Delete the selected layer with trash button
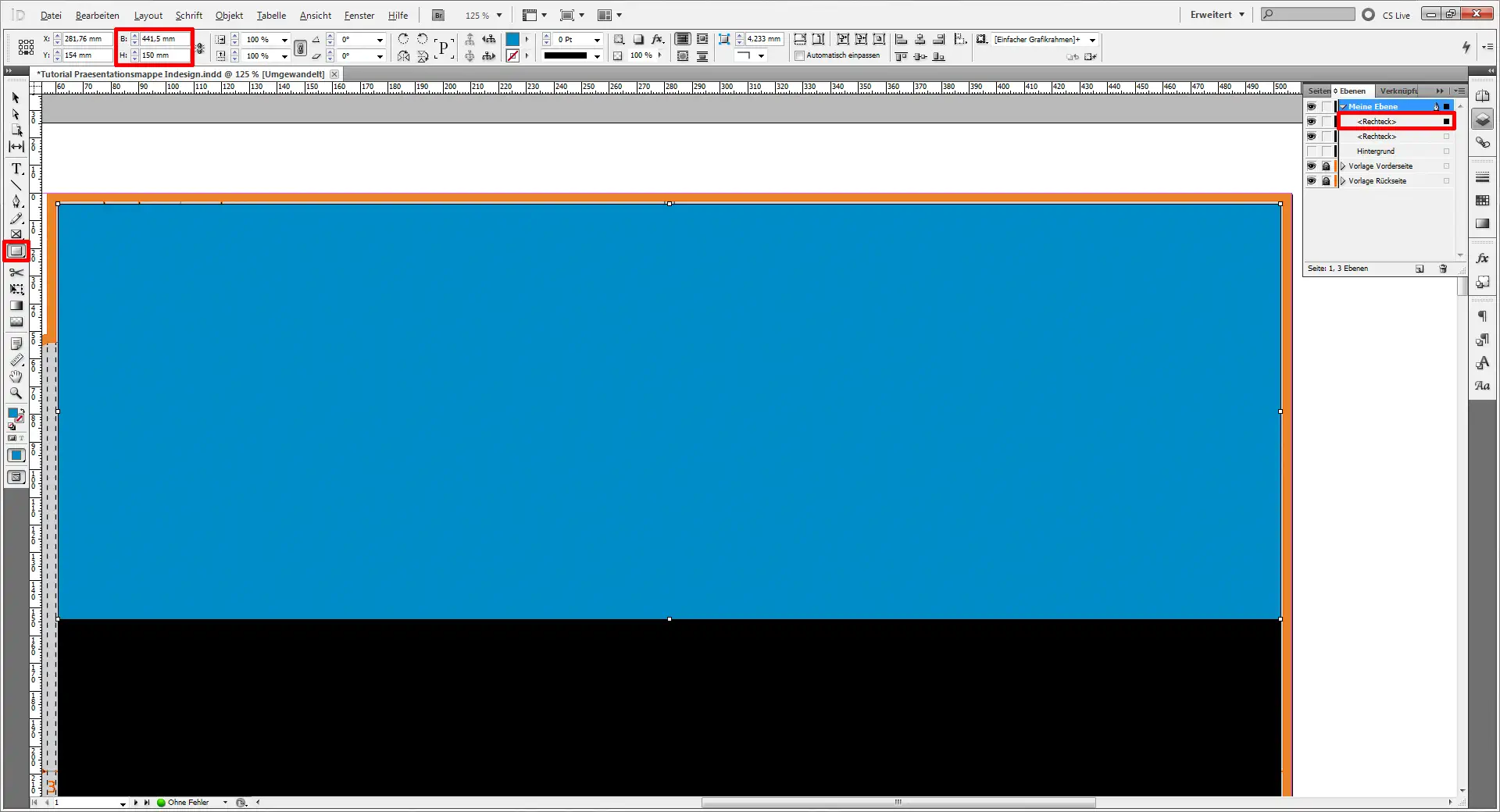Viewport: 1500px width, 812px height. (x=1443, y=269)
